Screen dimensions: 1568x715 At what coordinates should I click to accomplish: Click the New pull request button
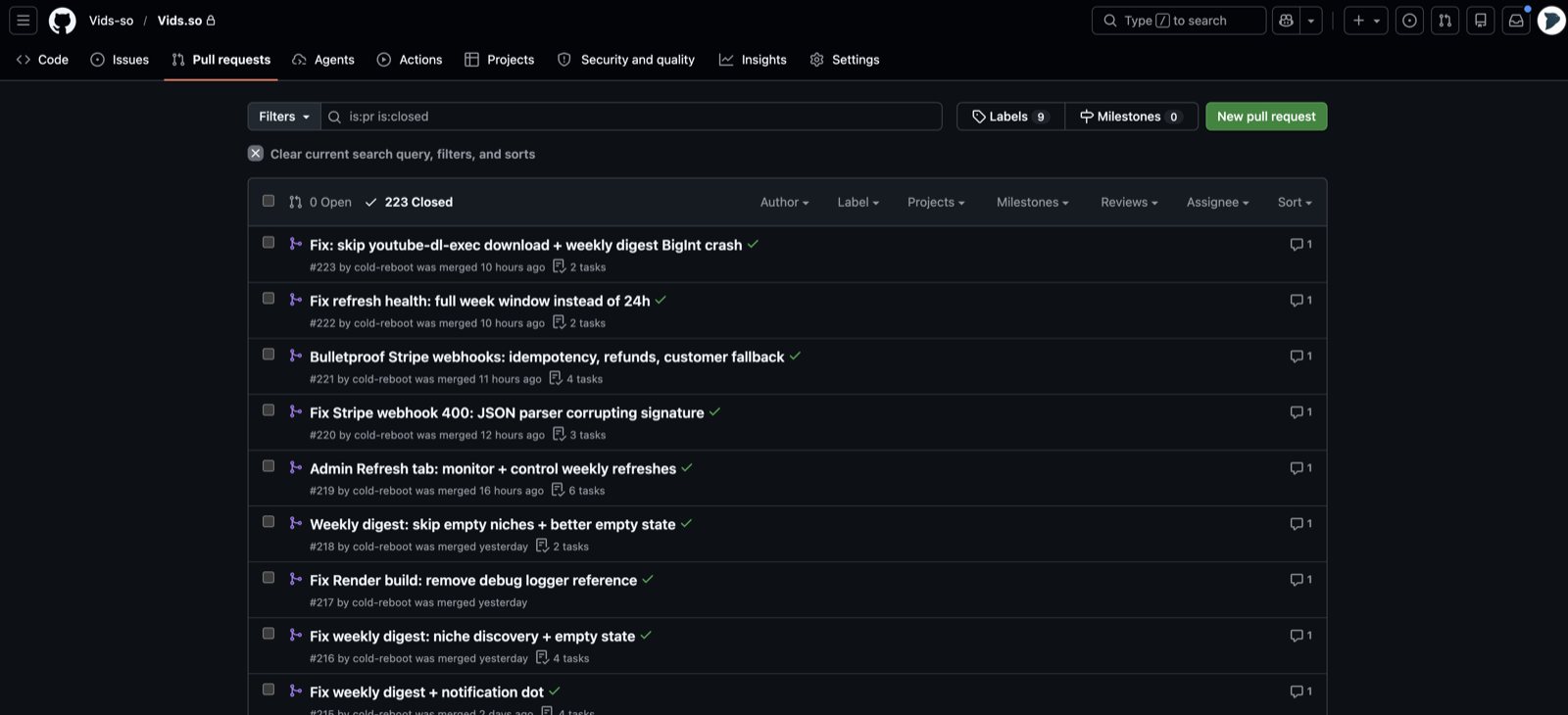(x=1266, y=117)
